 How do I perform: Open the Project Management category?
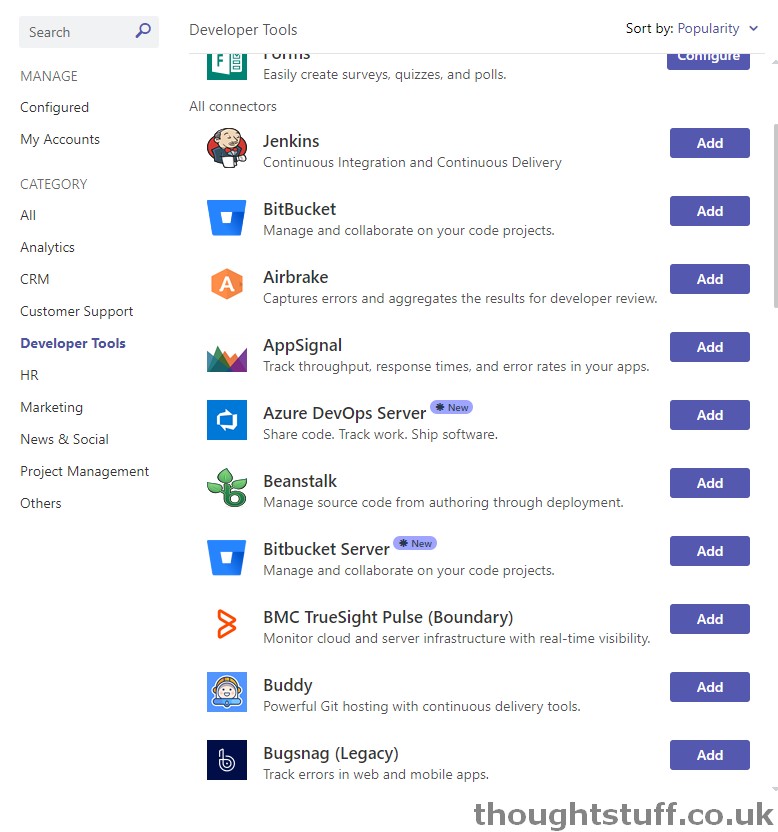pos(84,471)
